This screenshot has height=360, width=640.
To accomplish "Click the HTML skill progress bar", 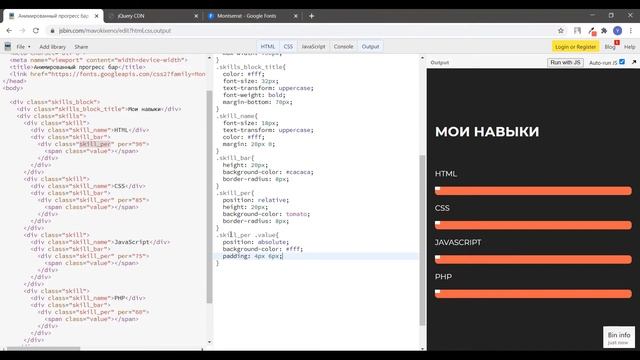I will tap(533, 191).
